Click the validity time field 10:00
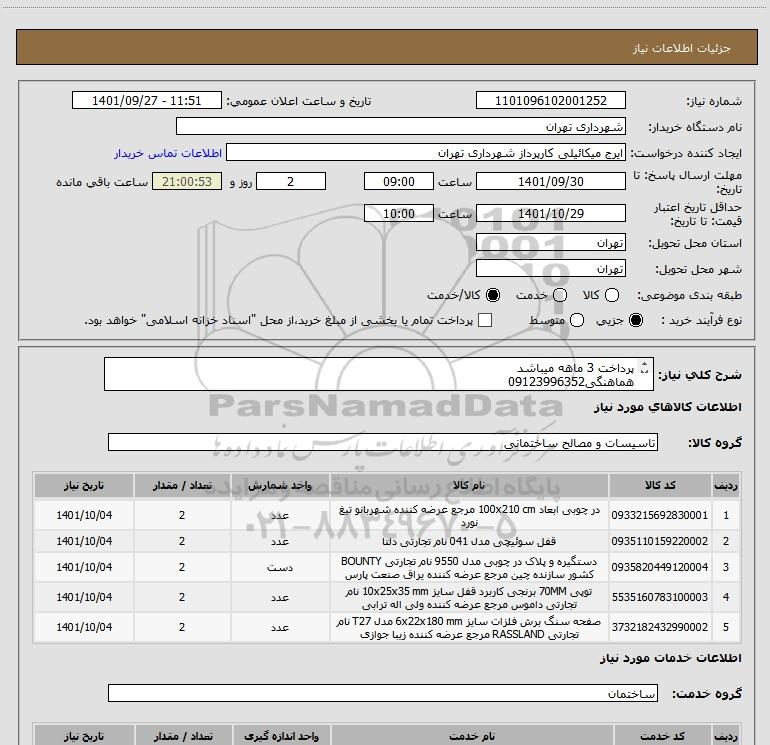Image resolution: width=770 pixels, height=745 pixels. coord(399,213)
